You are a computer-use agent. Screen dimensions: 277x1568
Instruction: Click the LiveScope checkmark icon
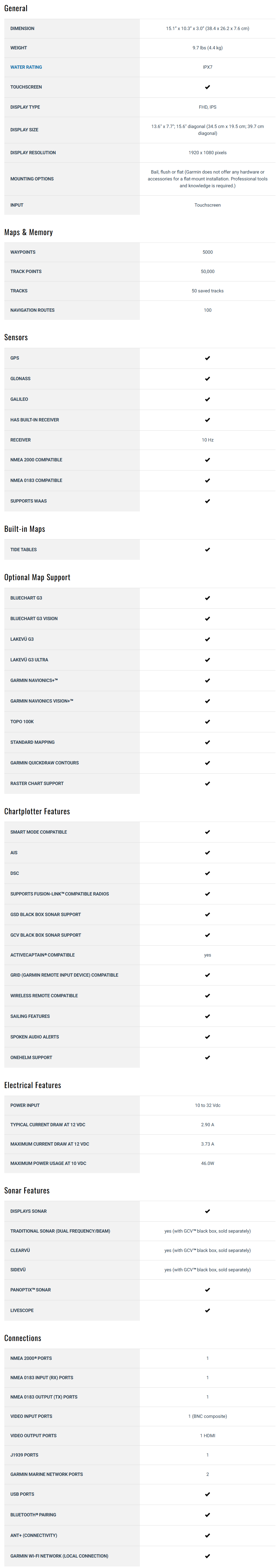[208, 1310]
